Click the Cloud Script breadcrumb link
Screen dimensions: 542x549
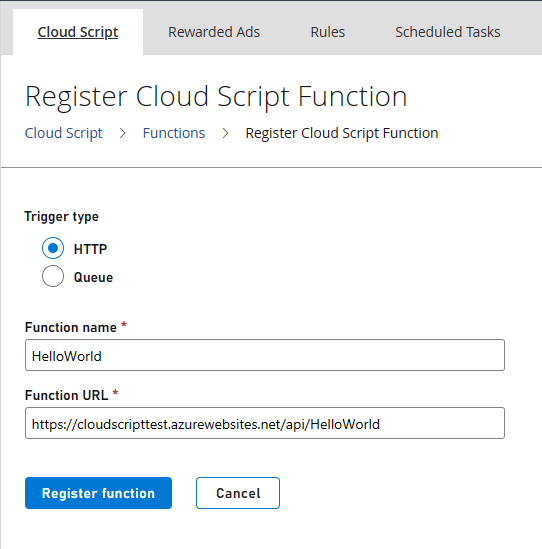point(63,133)
